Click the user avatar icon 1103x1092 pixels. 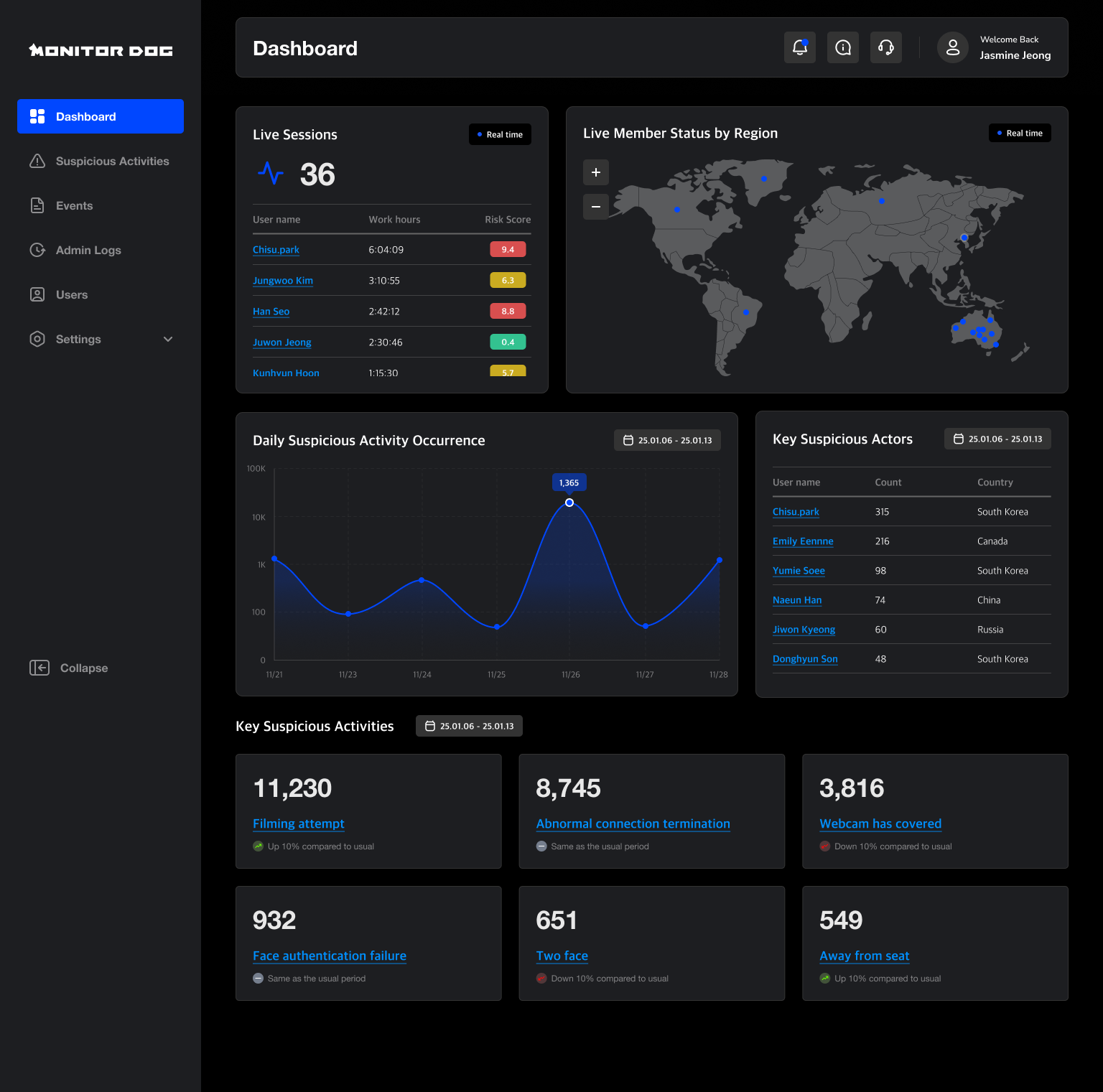click(952, 47)
